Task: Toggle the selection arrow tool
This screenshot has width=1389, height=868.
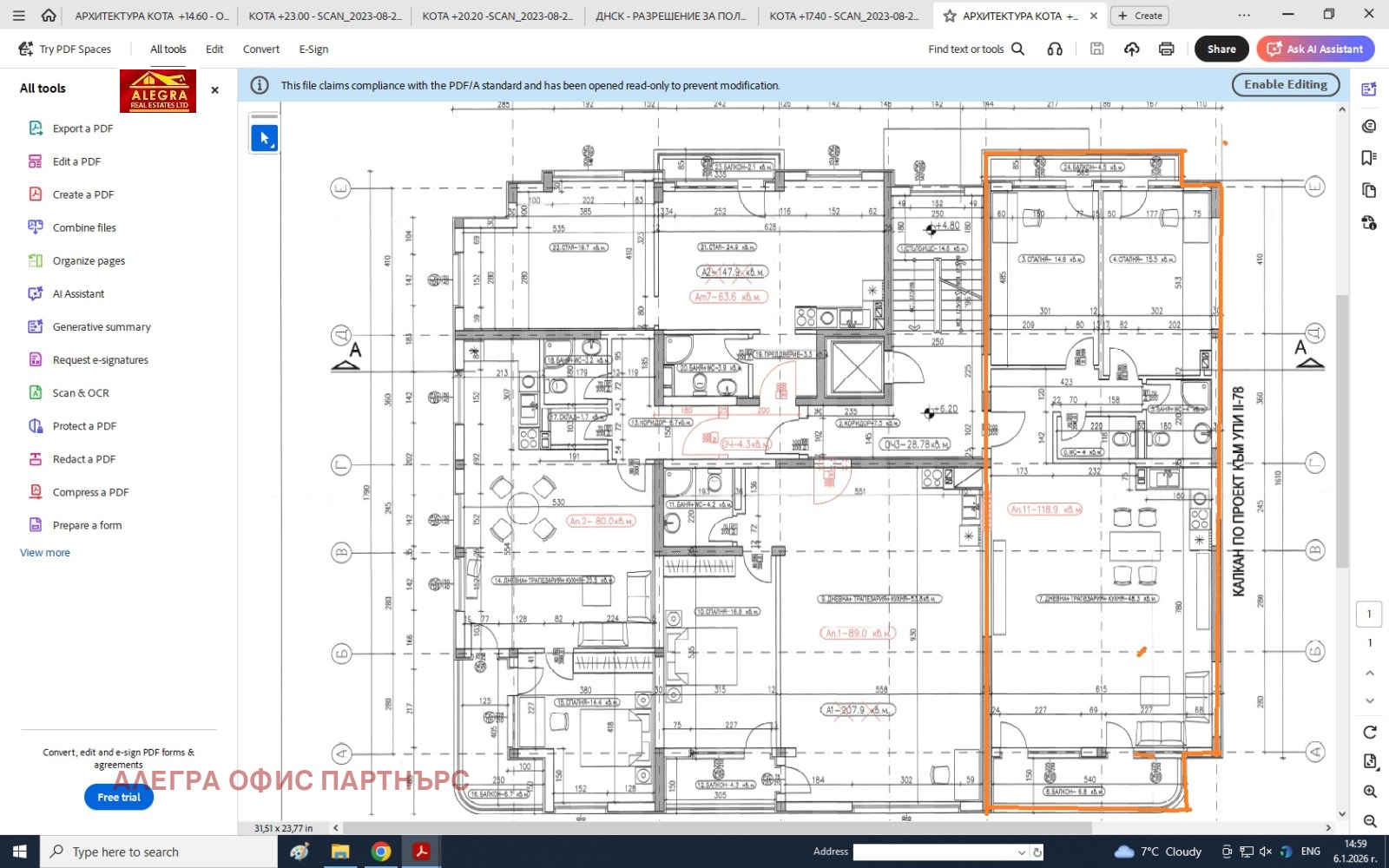Action: click(264, 138)
